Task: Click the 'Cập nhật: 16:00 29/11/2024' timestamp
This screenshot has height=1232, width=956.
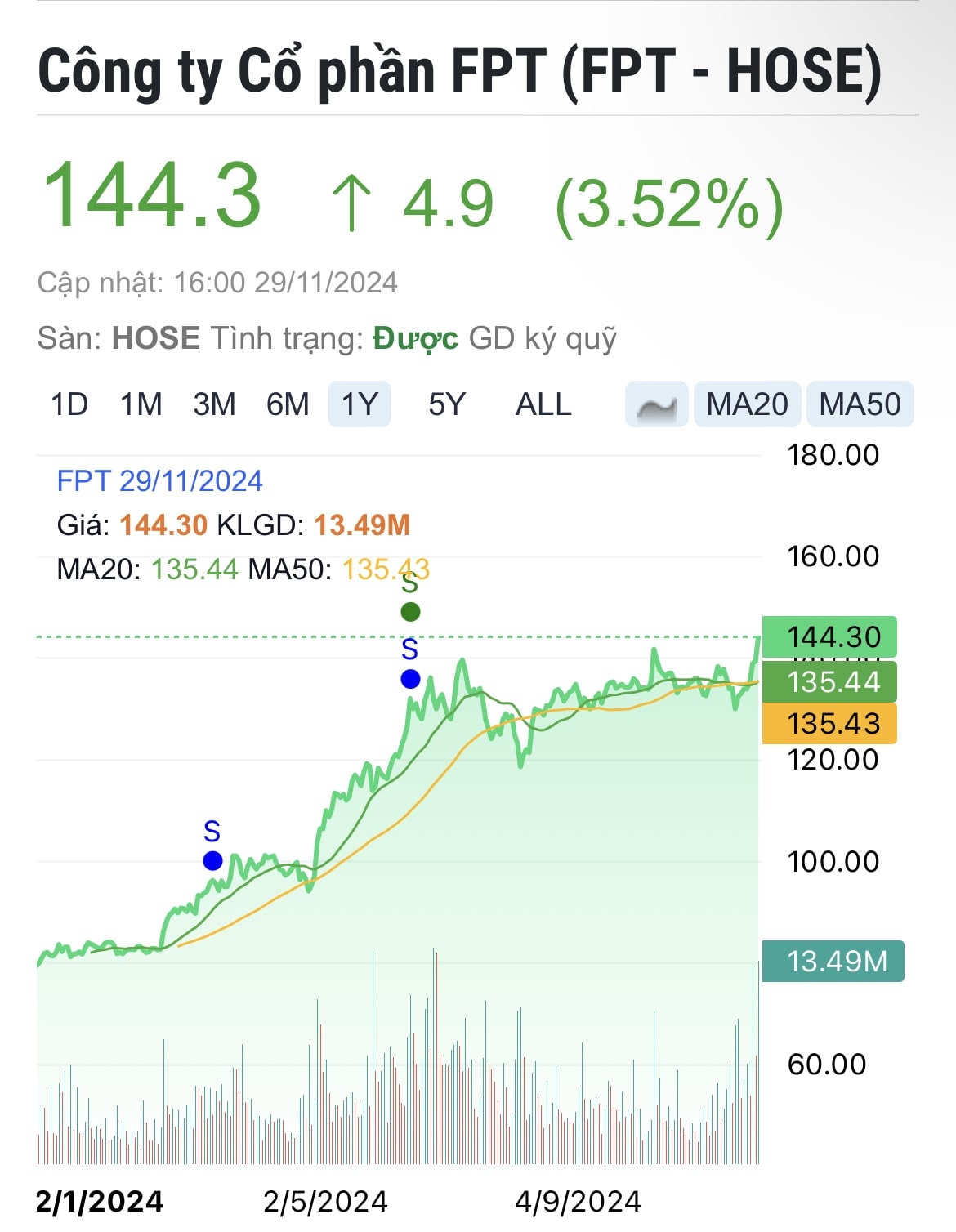Action: tap(217, 283)
